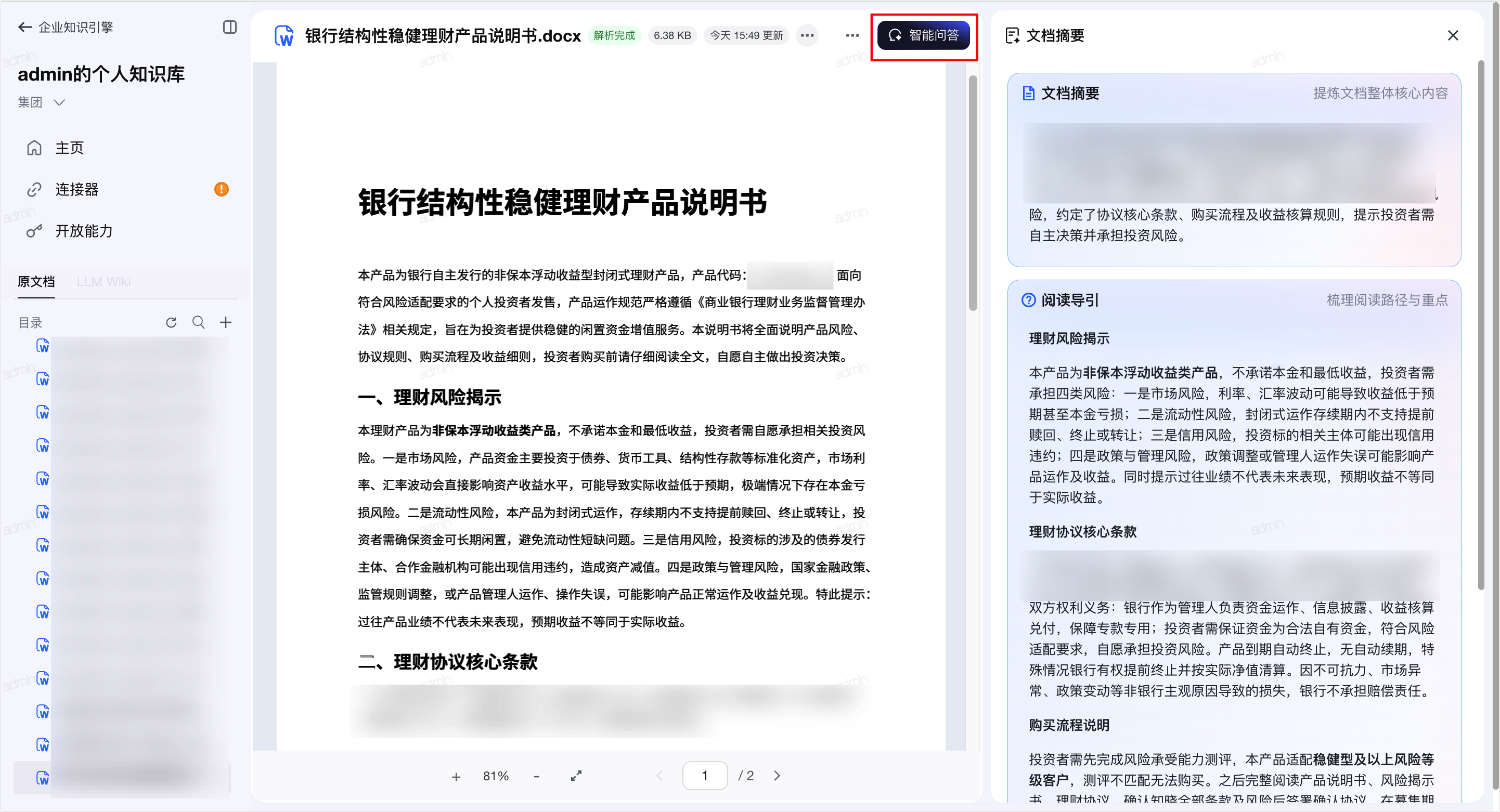Click the 智能问答 button
1500x812 pixels.
[x=923, y=35]
